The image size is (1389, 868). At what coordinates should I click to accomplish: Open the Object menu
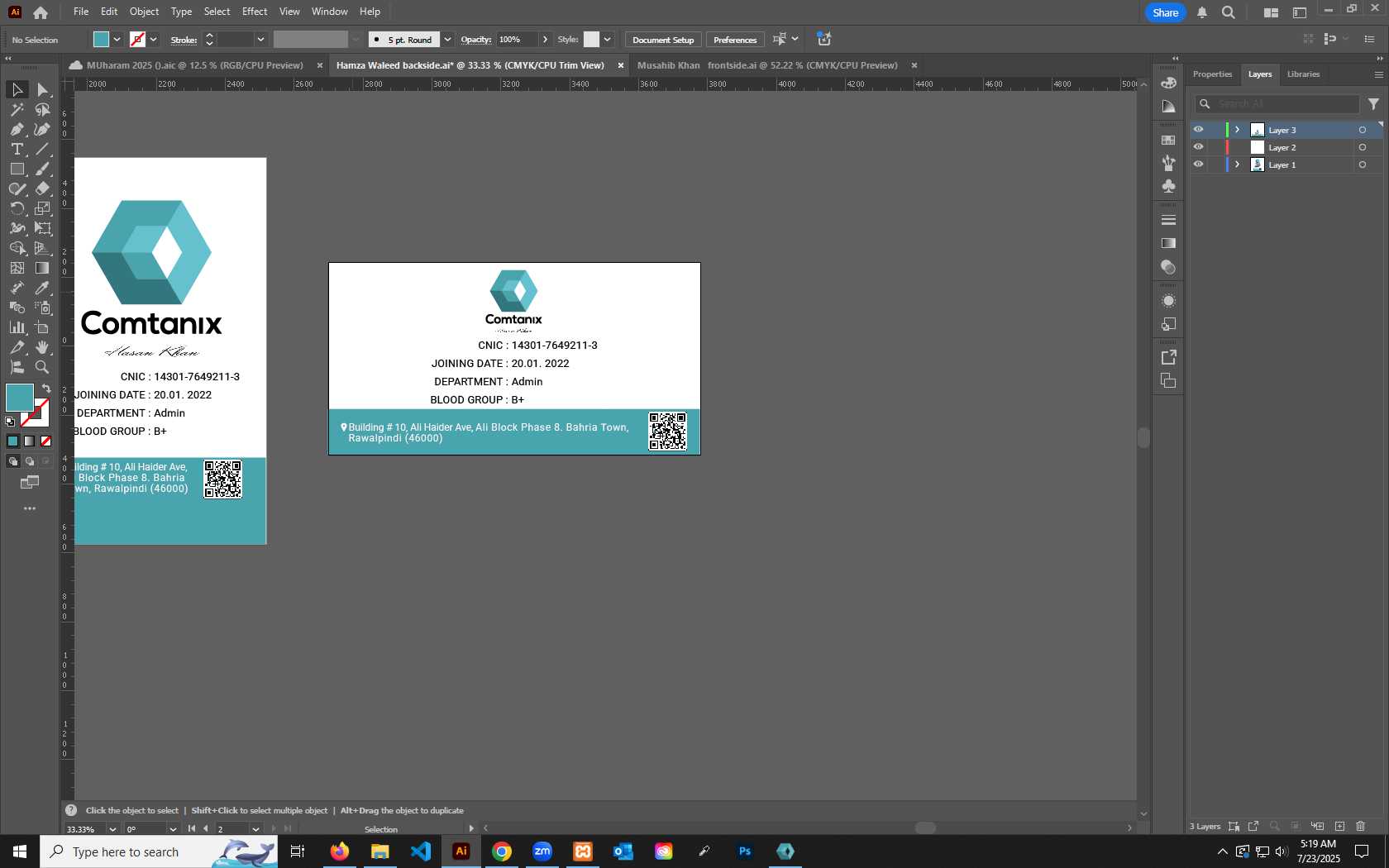pyautogui.click(x=144, y=12)
